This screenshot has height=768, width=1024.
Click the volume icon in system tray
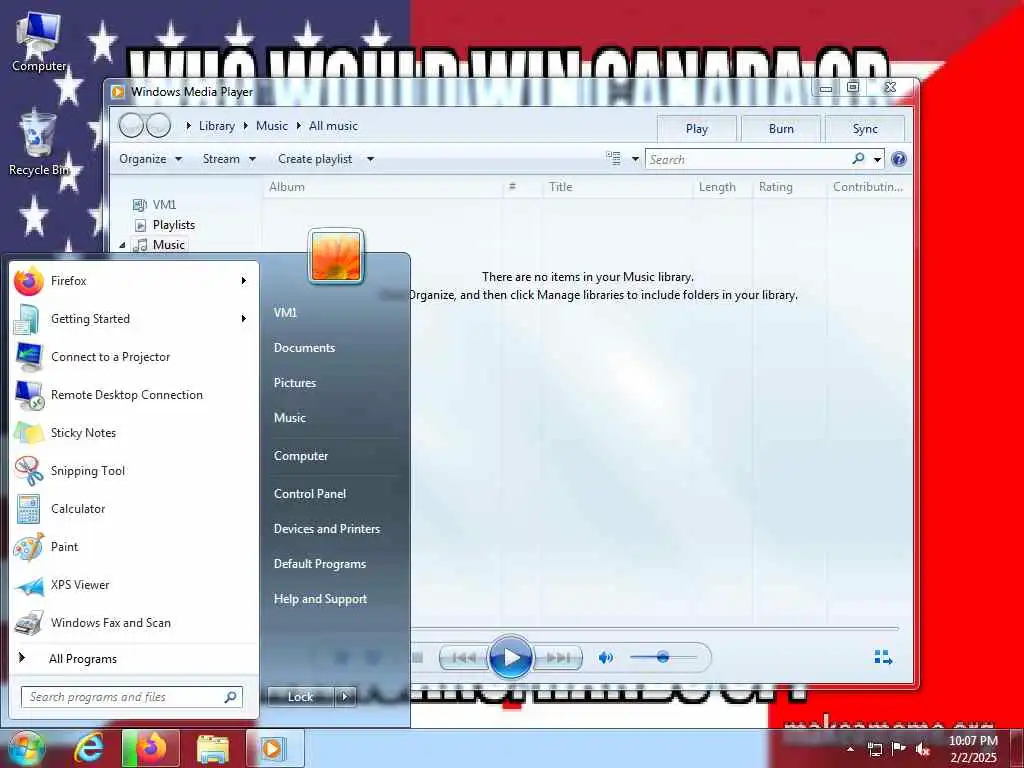[923, 750]
